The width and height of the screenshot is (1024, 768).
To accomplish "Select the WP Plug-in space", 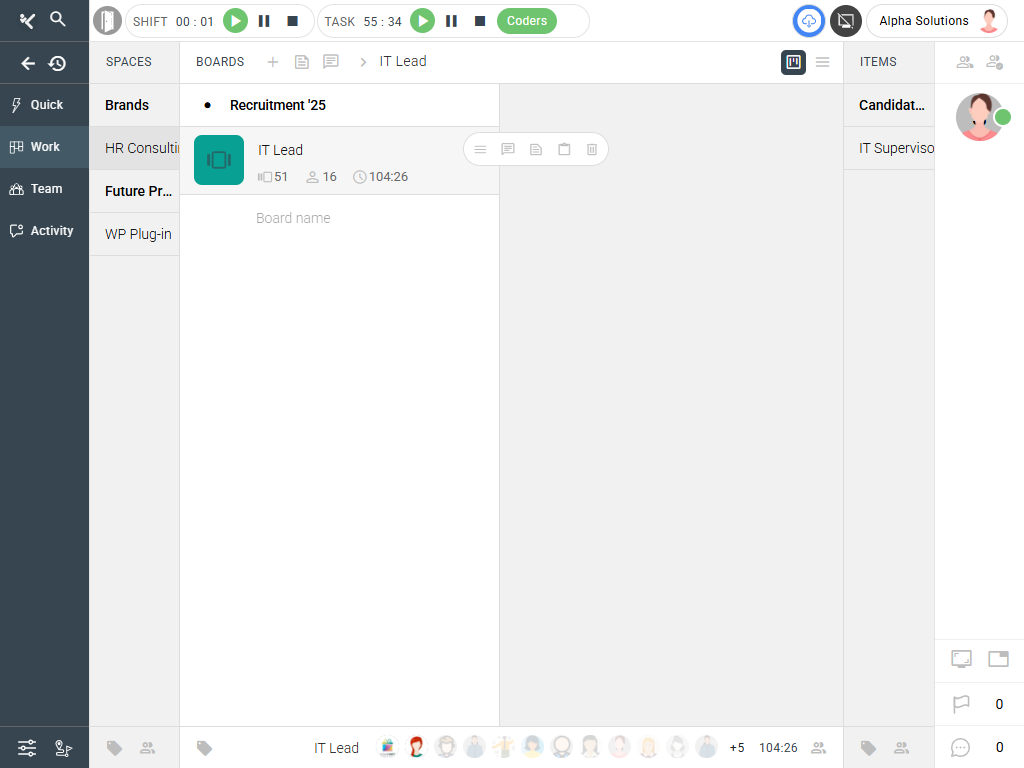I will tap(138, 234).
